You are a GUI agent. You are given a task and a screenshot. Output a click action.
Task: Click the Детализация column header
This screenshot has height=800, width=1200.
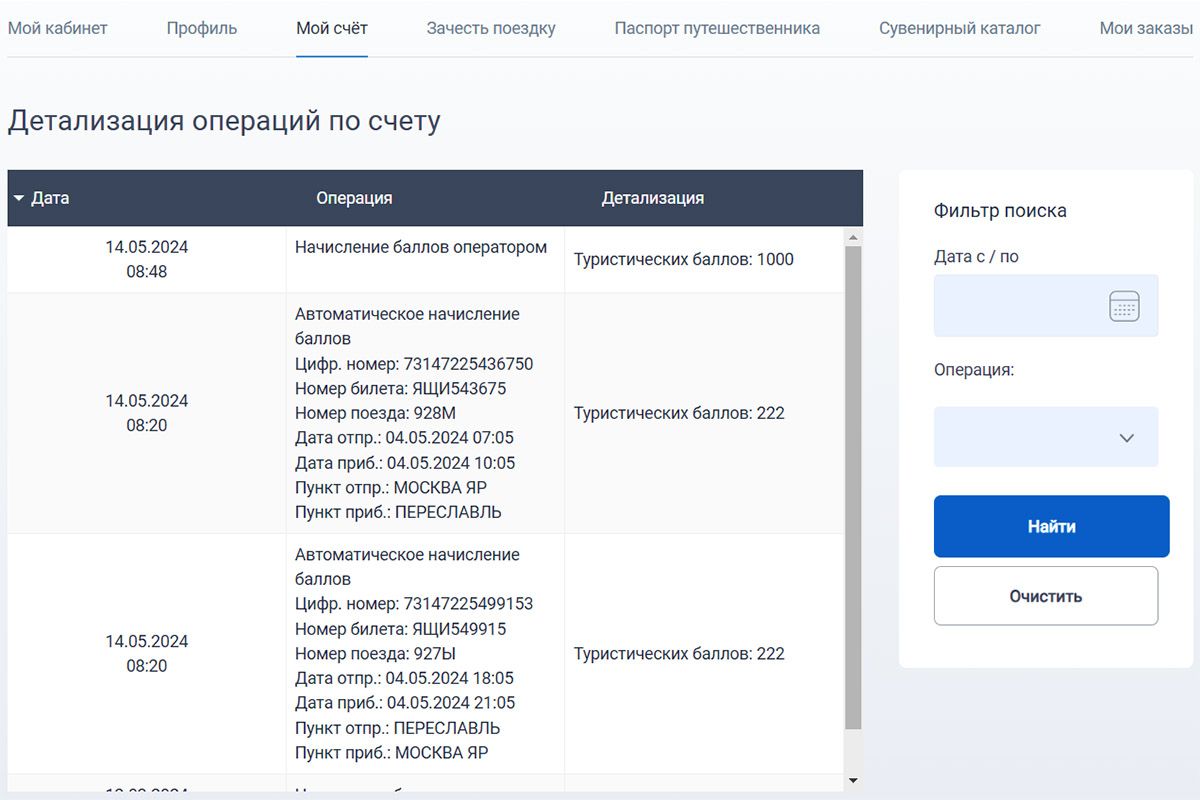pyautogui.click(x=652, y=198)
